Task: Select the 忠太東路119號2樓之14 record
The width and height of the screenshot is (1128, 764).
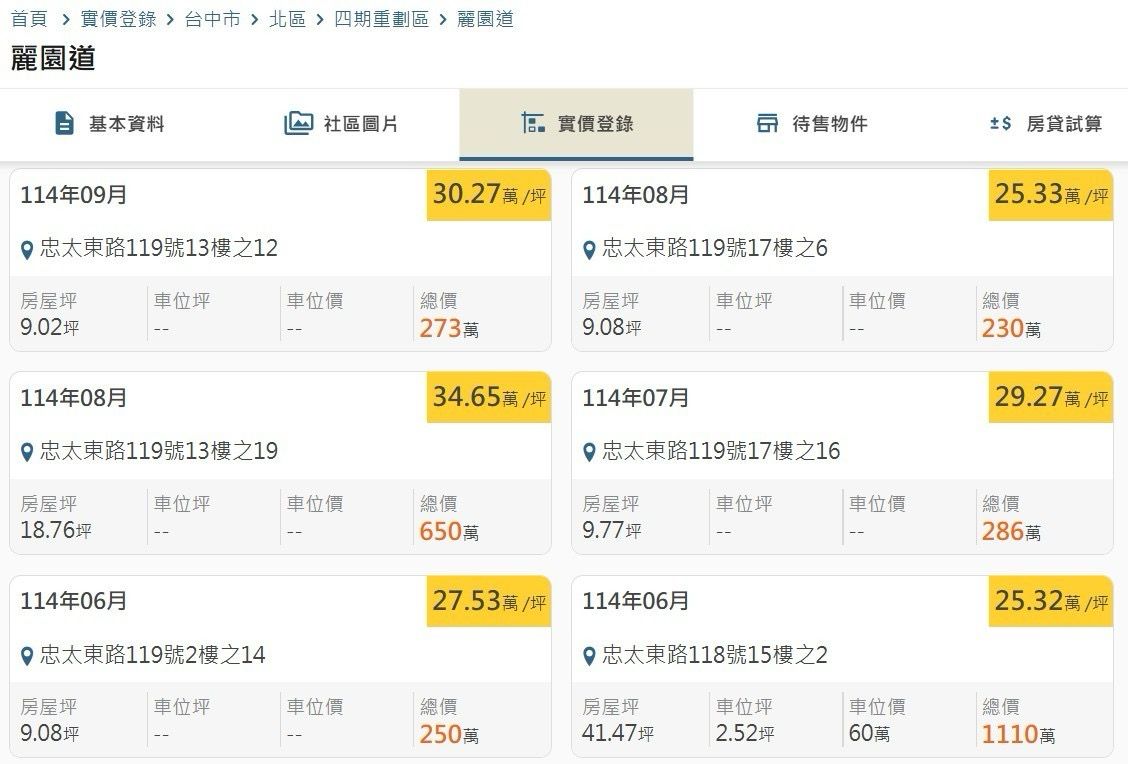Action: pyautogui.click(x=152, y=655)
